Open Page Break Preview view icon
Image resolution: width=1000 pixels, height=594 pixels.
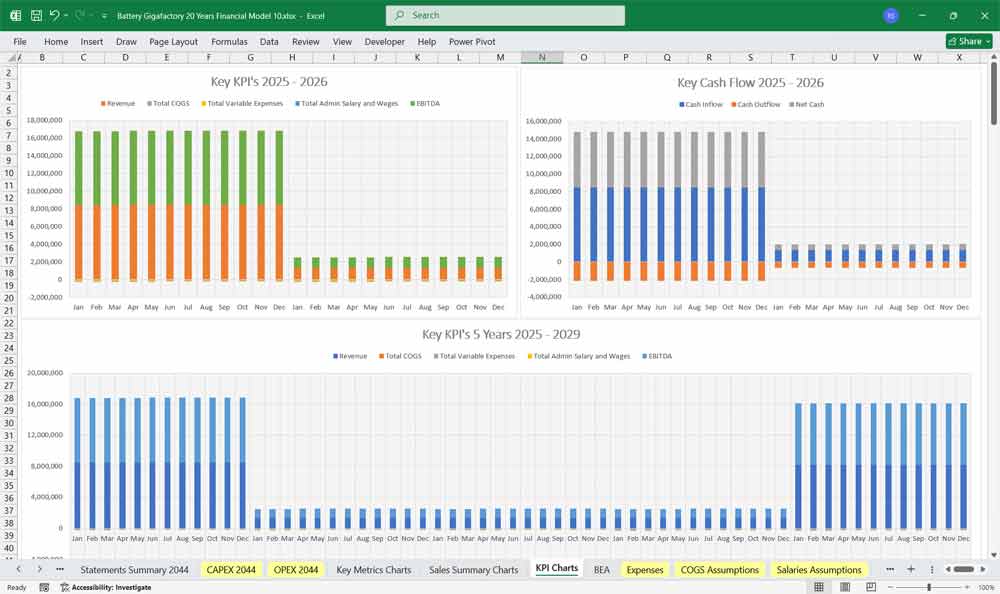871,587
